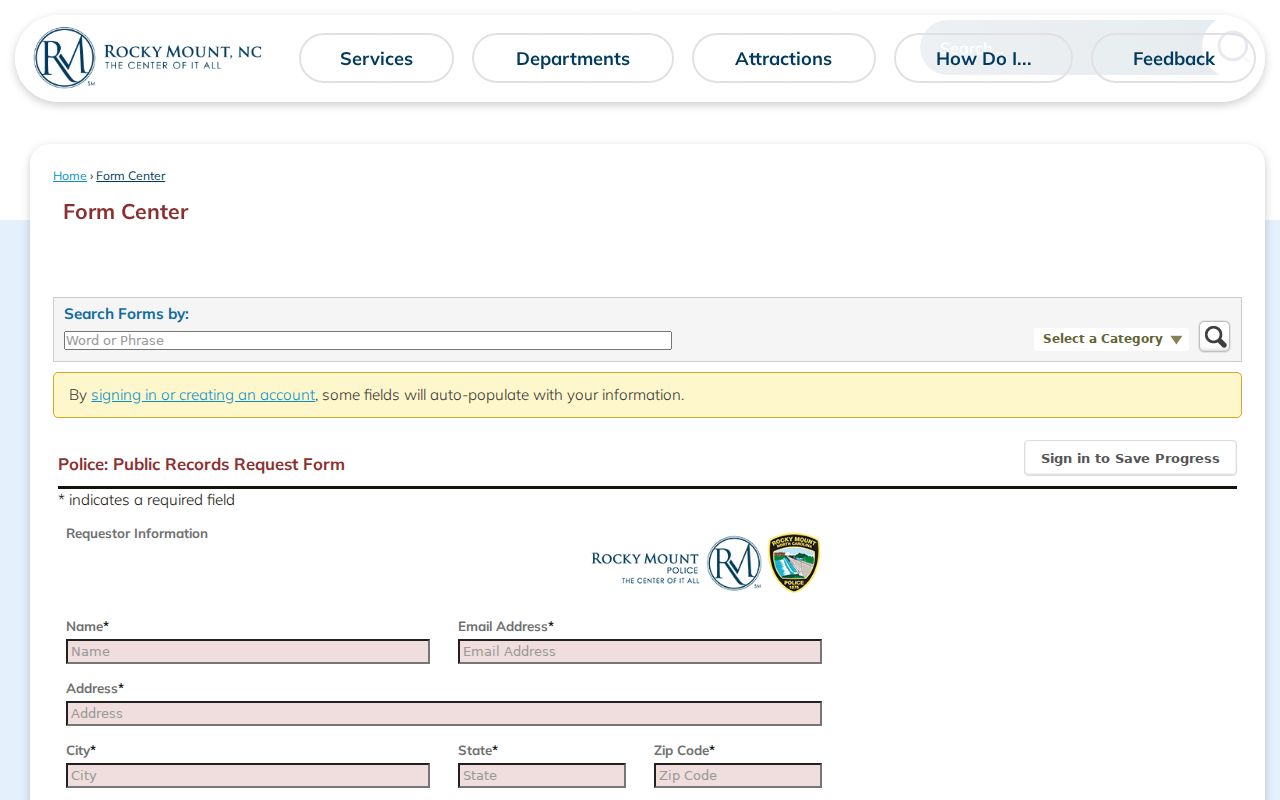Click the Sign in to Save Progress button
Image resolution: width=1280 pixels, height=800 pixels.
point(1130,458)
